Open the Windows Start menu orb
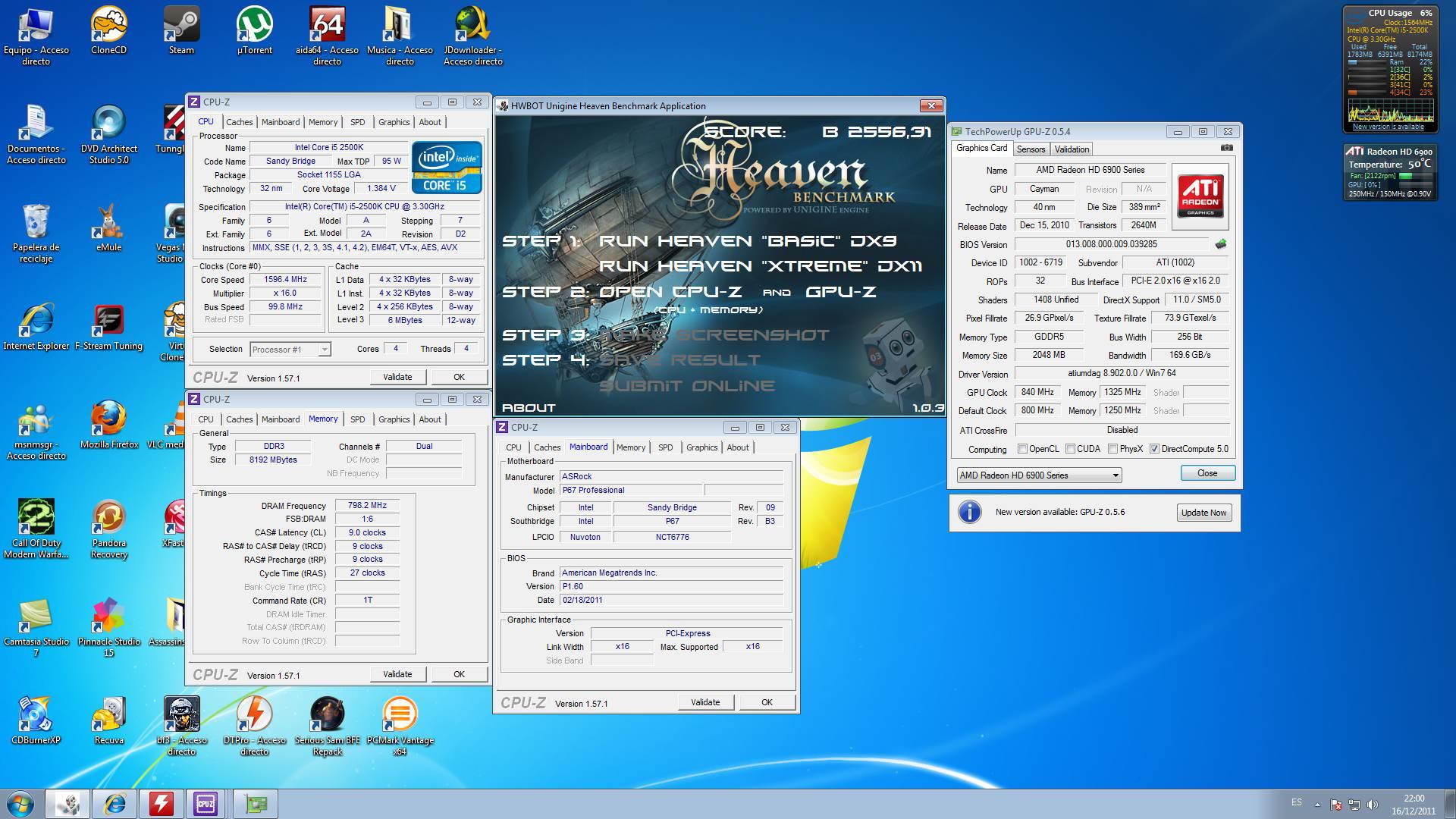The height and width of the screenshot is (819, 1456). pyautogui.click(x=20, y=804)
